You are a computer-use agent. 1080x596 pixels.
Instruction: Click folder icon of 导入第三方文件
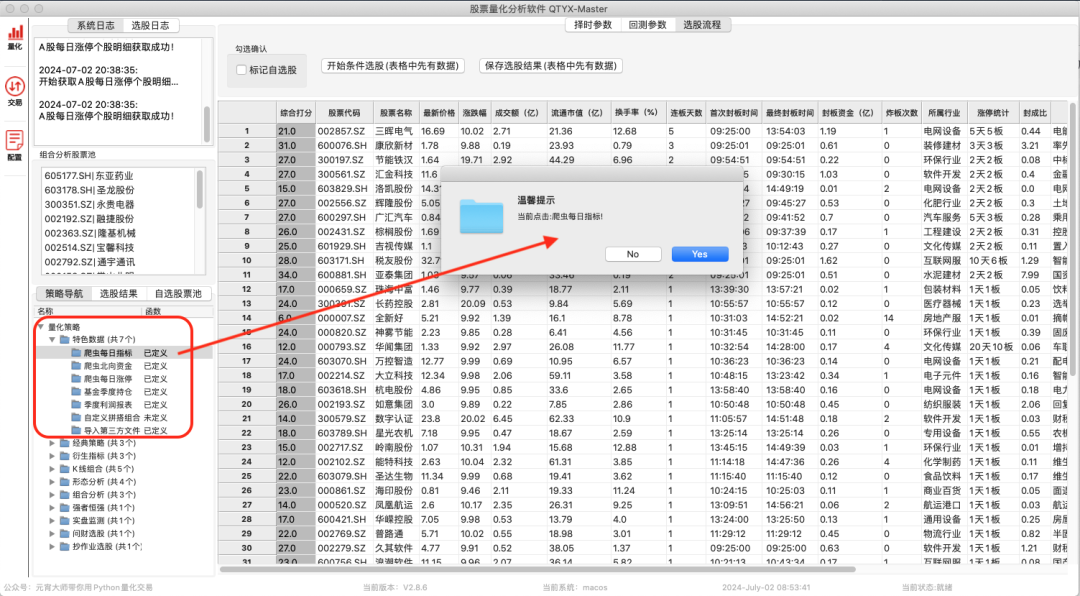(76, 431)
